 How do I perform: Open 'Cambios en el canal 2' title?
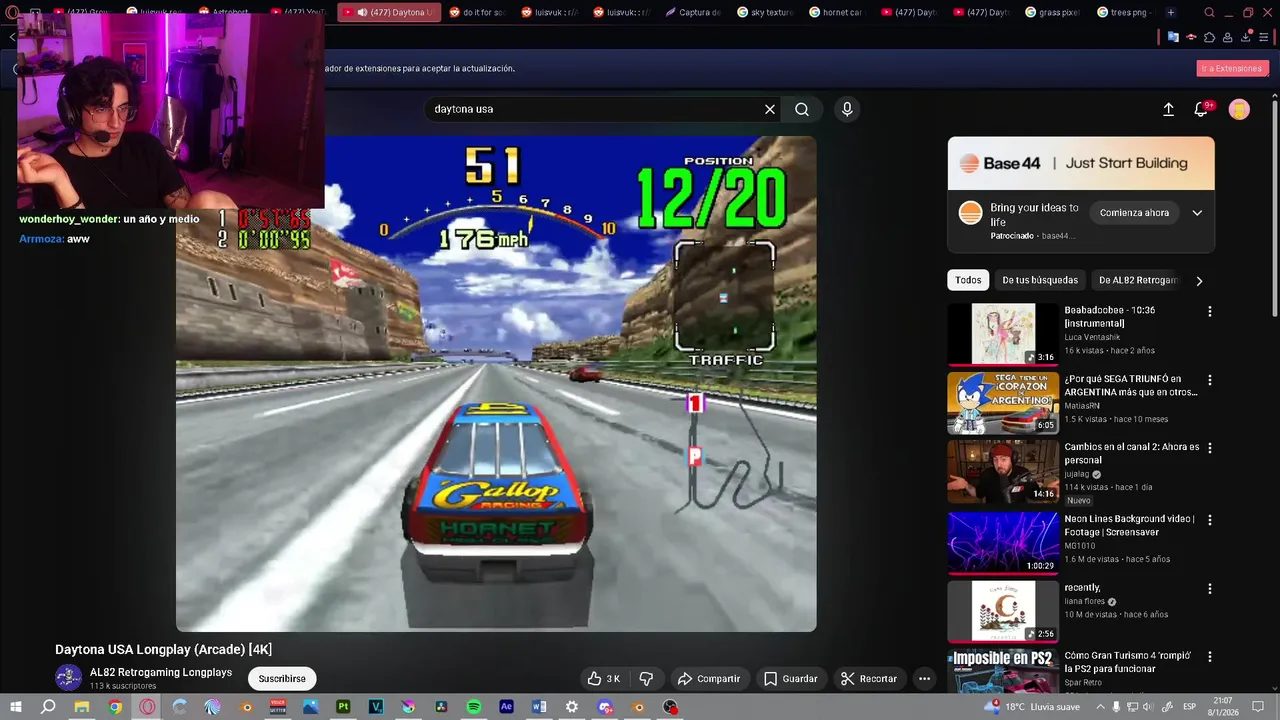pyautogui.click(x=1132, y=454)
